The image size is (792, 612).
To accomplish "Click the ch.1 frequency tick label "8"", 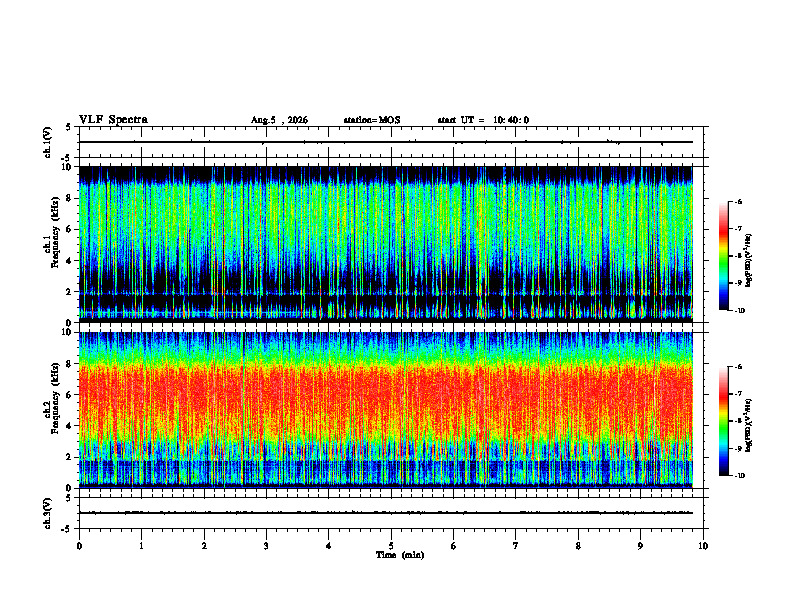I will tap(69, 198).
